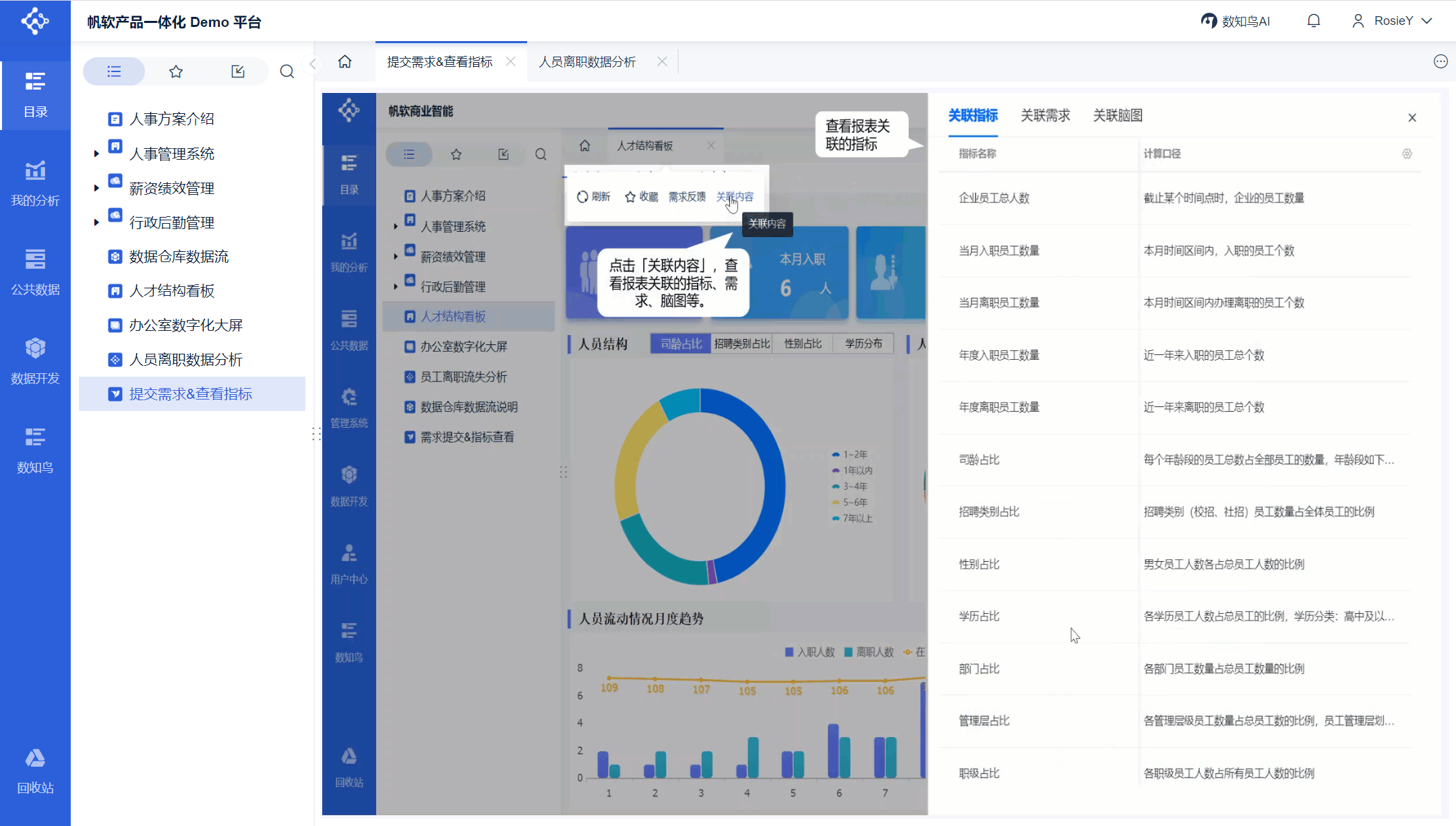
Task: Open 数知鸟AI assistant
Action: point(1236,21)
